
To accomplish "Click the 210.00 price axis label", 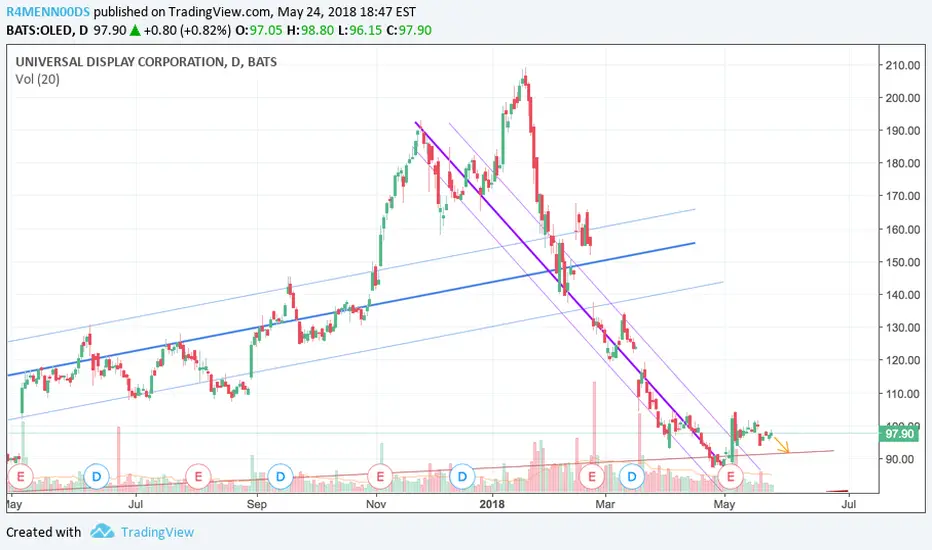I will pyautogui.click(x=903, y=65).
